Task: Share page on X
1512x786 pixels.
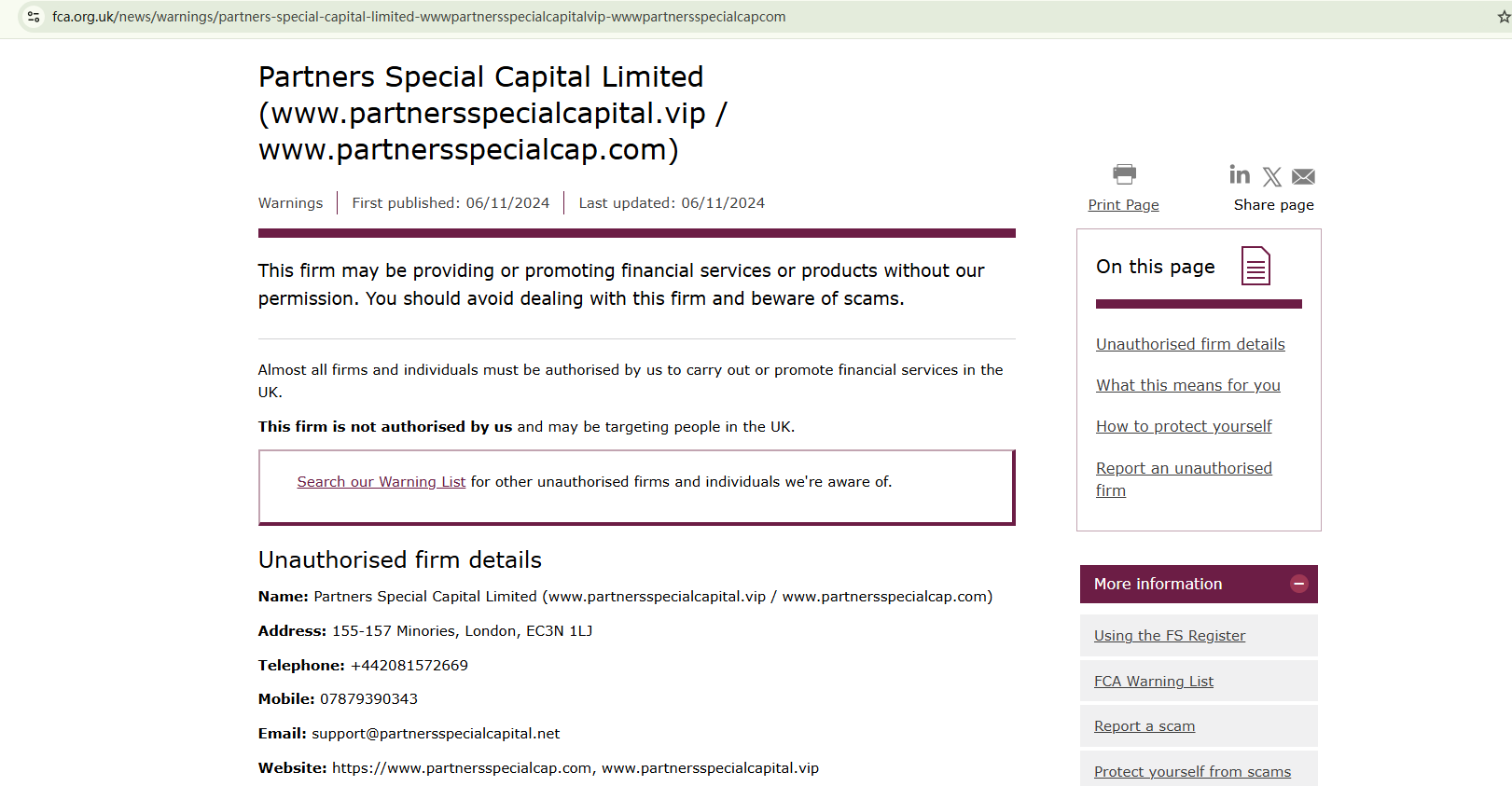Action: tap(1272, 176)
